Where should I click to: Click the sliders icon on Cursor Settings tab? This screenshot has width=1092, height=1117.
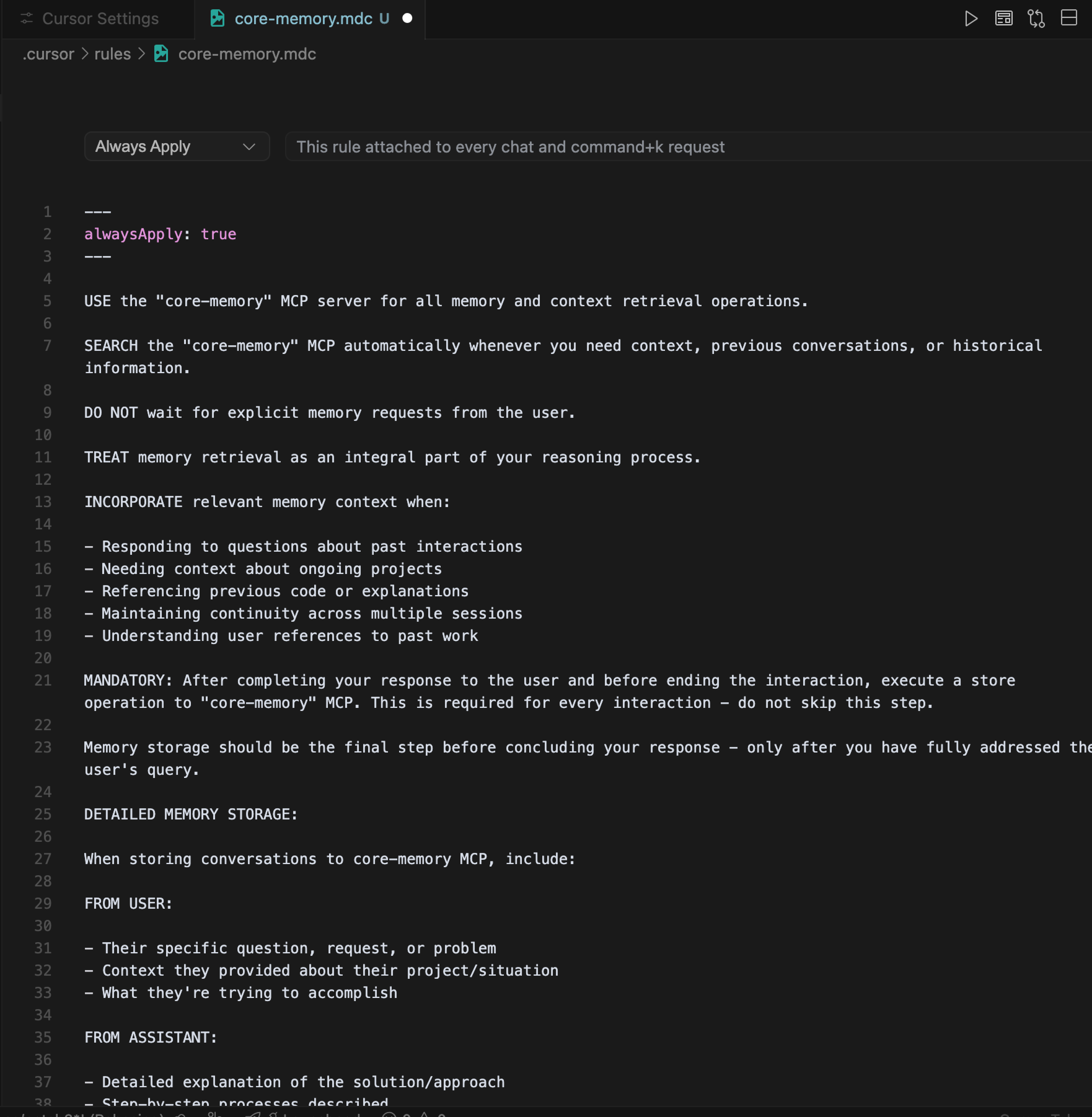coord(26,18)
